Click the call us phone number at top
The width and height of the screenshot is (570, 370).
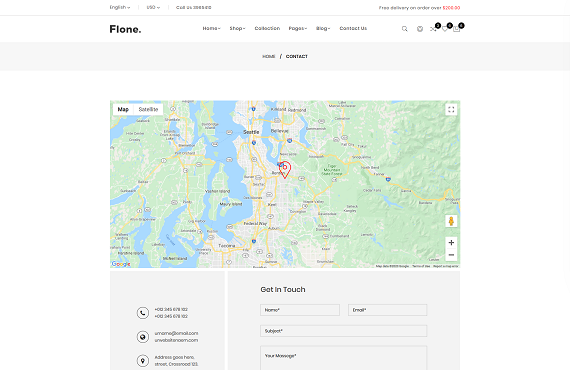pyautogui.click(x=193, y=7)
